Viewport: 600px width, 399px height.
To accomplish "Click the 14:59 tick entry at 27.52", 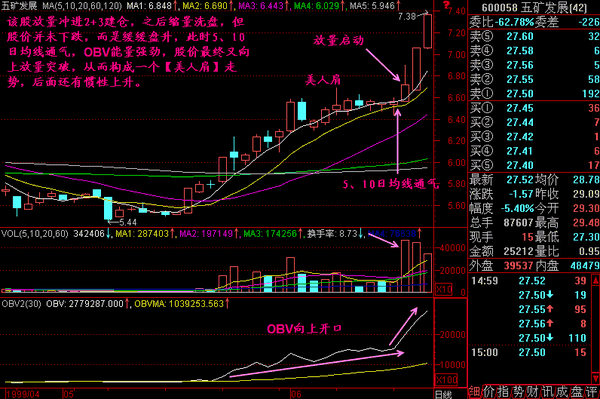I will point(529,281).
